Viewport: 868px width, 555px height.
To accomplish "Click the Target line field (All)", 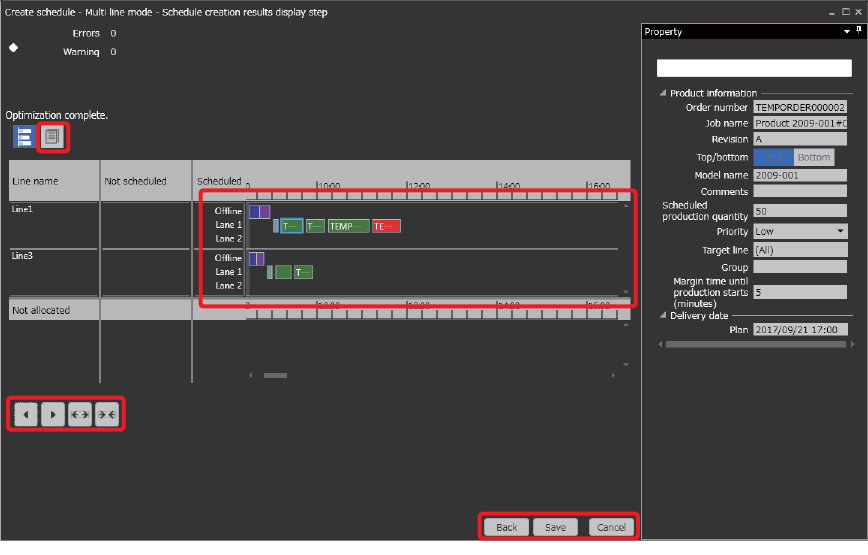I will click(800, 250).
